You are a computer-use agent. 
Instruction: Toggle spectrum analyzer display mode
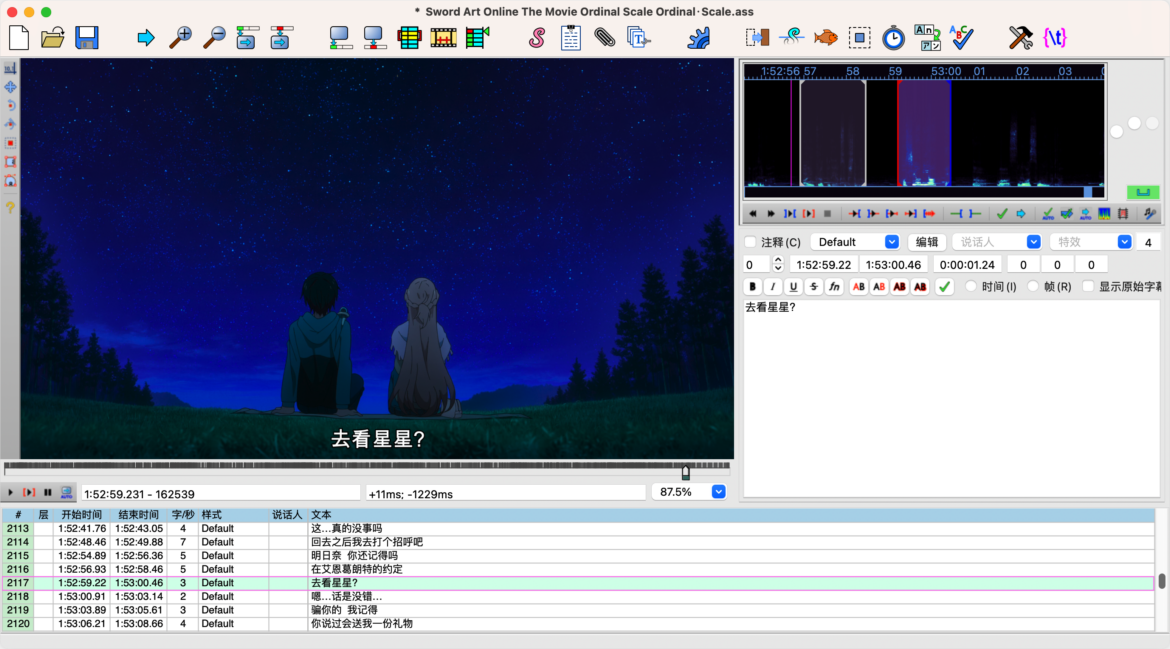1104,214
